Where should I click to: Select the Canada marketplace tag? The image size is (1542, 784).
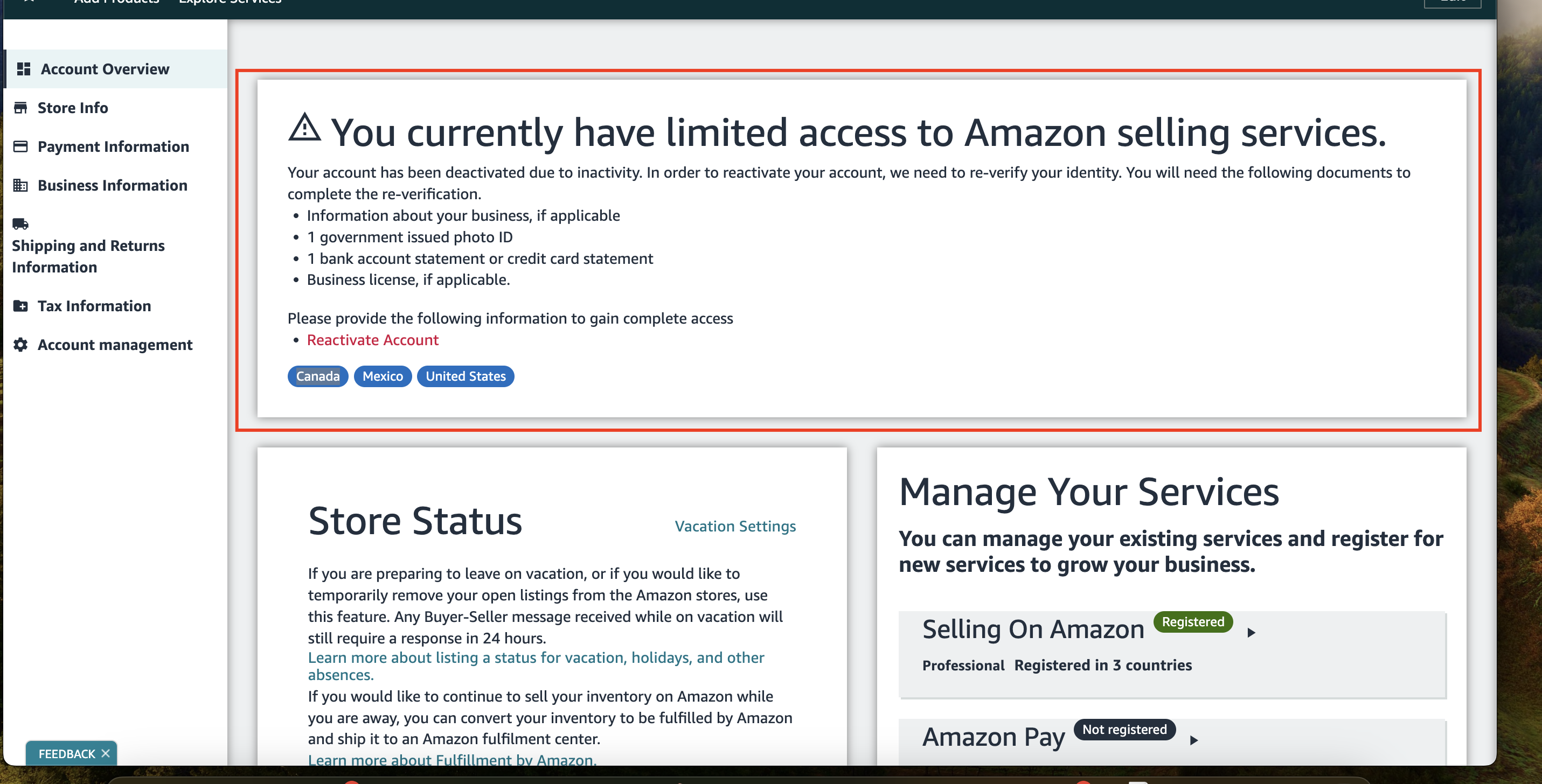click(x=318, y=376)
